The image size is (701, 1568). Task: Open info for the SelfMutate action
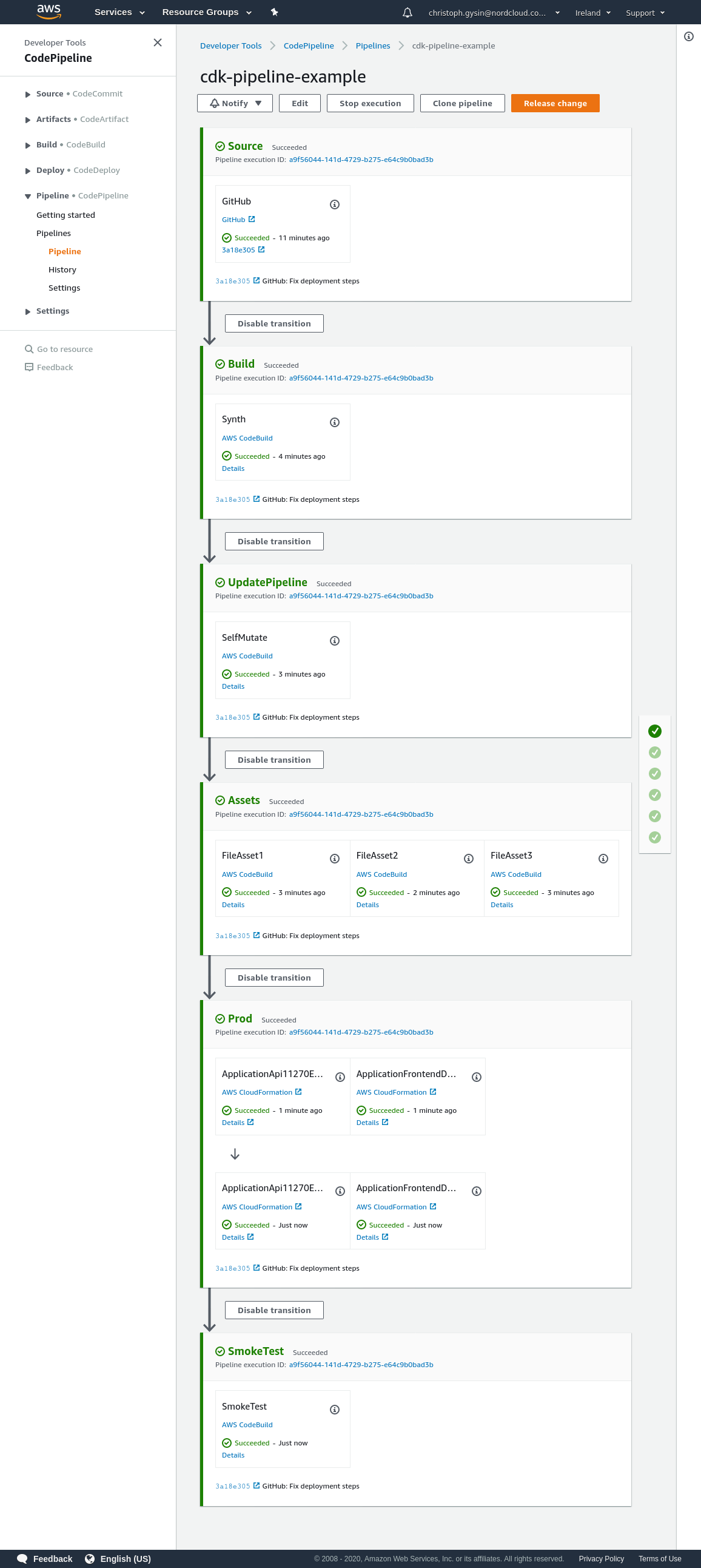335,641
